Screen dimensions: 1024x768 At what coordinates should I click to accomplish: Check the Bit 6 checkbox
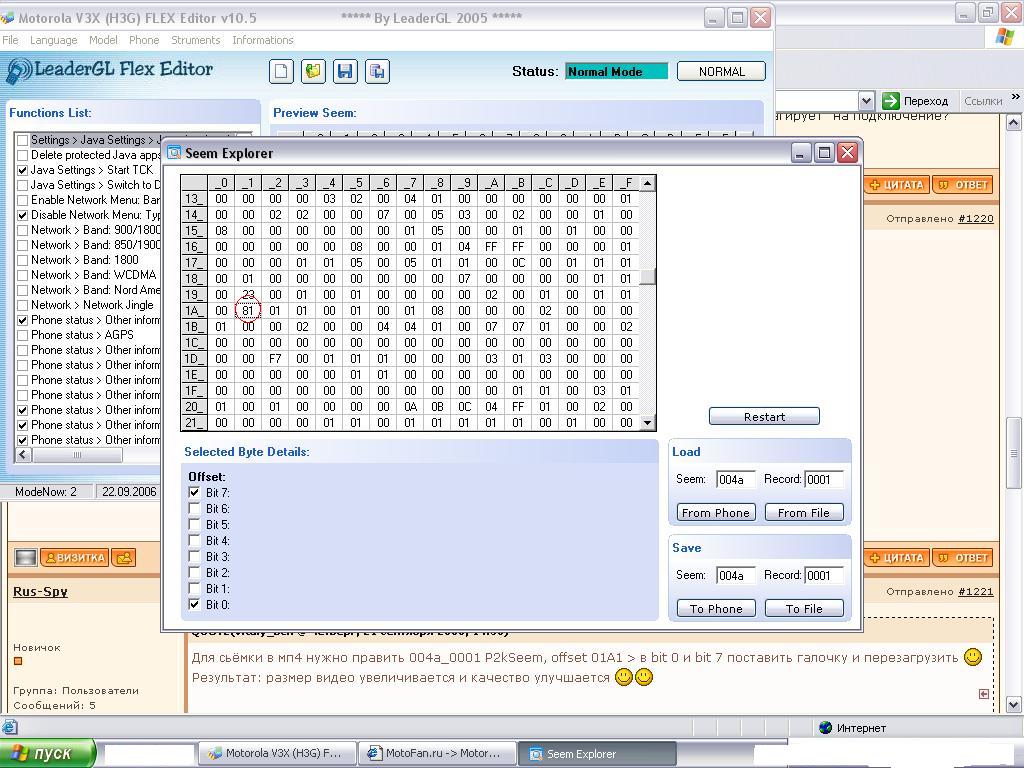point(194,509)
